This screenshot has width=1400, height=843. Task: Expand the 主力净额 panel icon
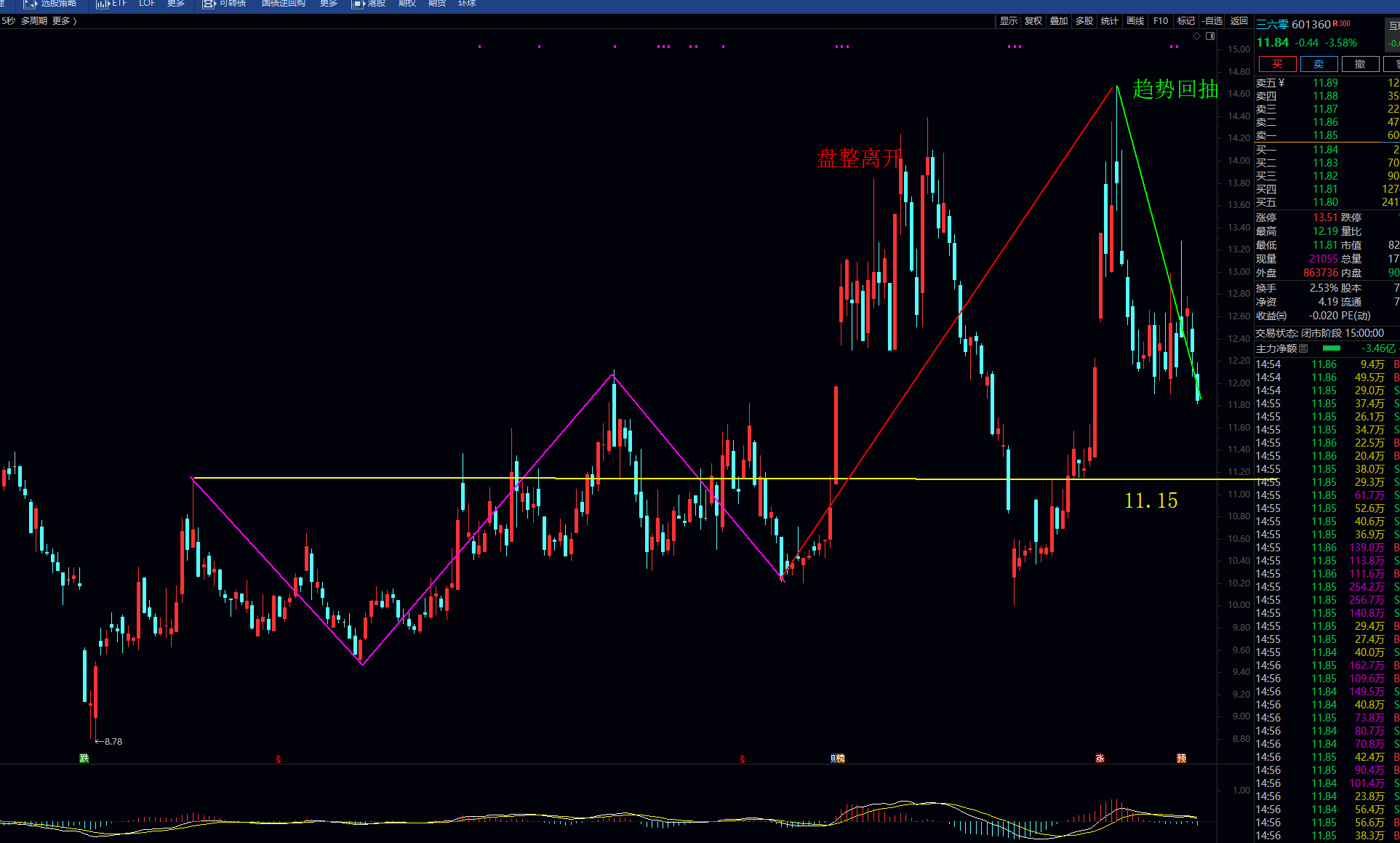1303,348
